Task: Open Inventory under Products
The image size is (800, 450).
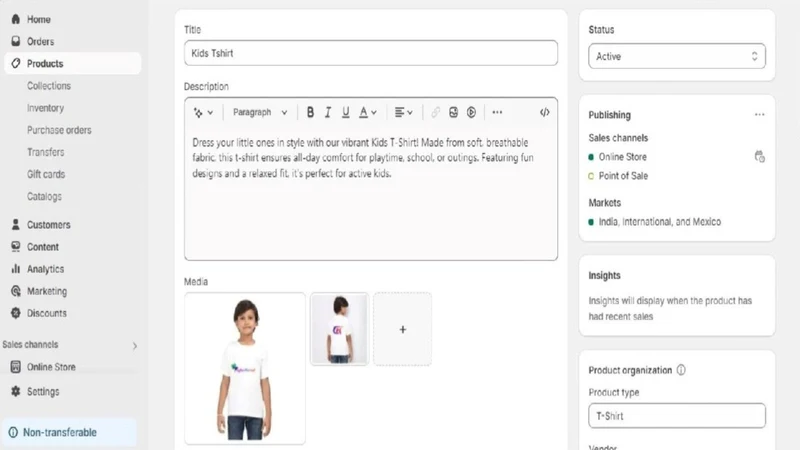Action: click(x=45, y=108)
